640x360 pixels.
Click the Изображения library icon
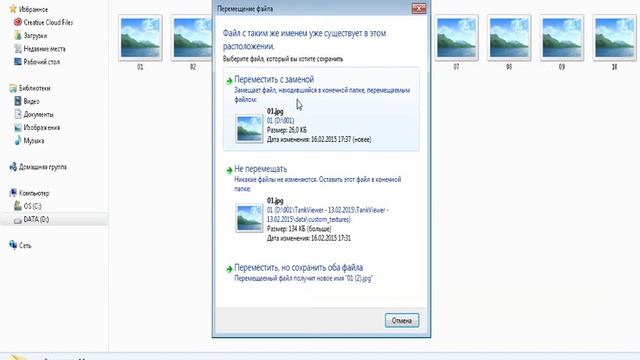click(18, 127)
